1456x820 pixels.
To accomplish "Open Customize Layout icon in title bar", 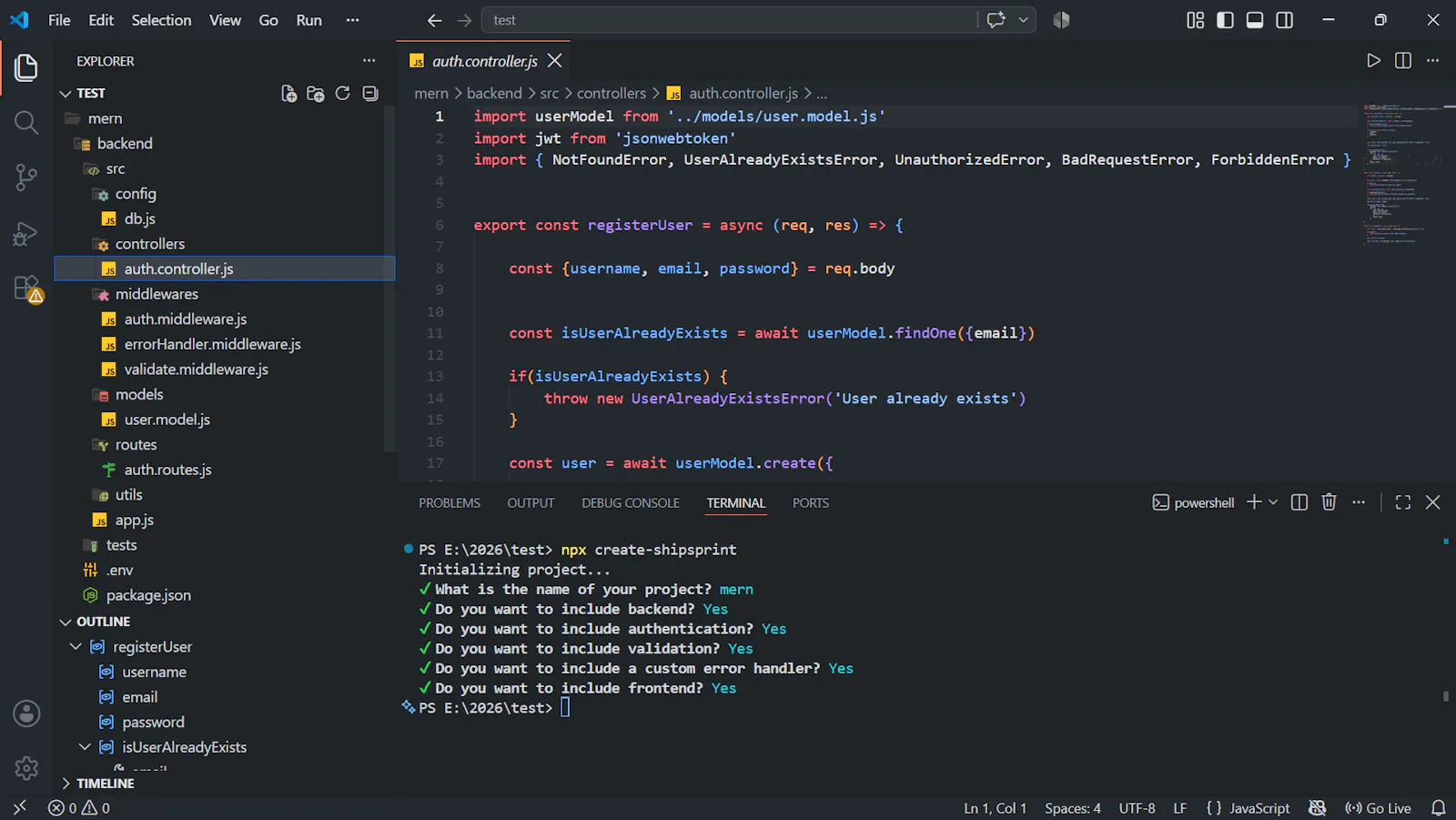I will coord(1195,20).
